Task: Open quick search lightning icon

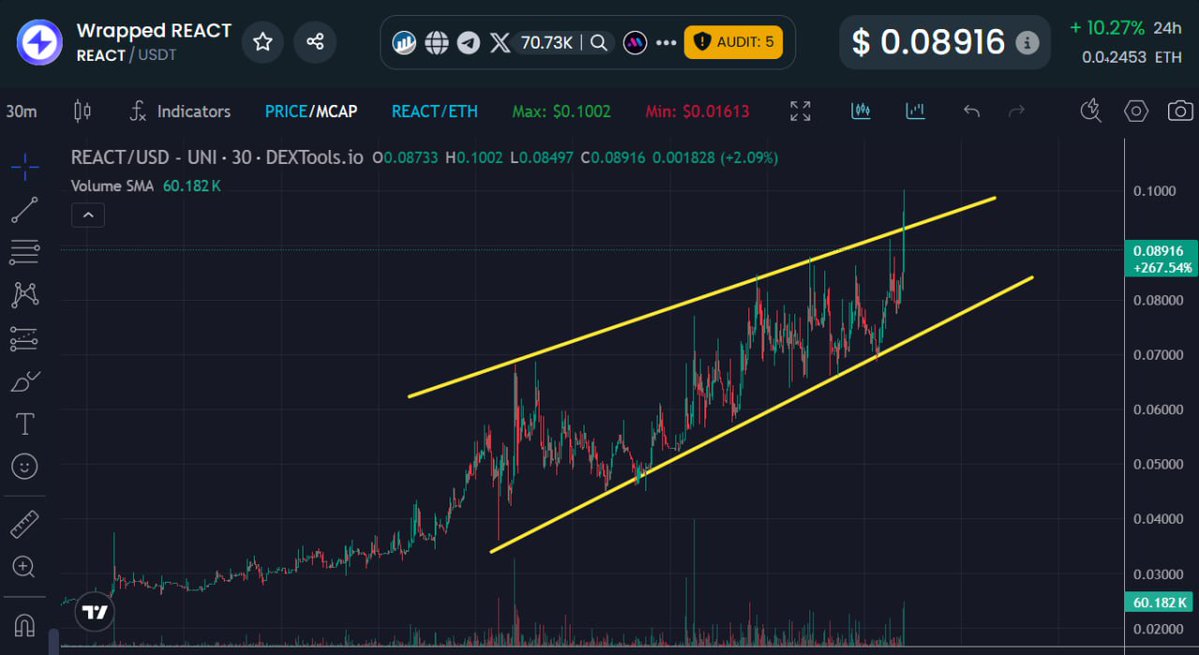Action: pyautogui.click(x=1091, y=112)
